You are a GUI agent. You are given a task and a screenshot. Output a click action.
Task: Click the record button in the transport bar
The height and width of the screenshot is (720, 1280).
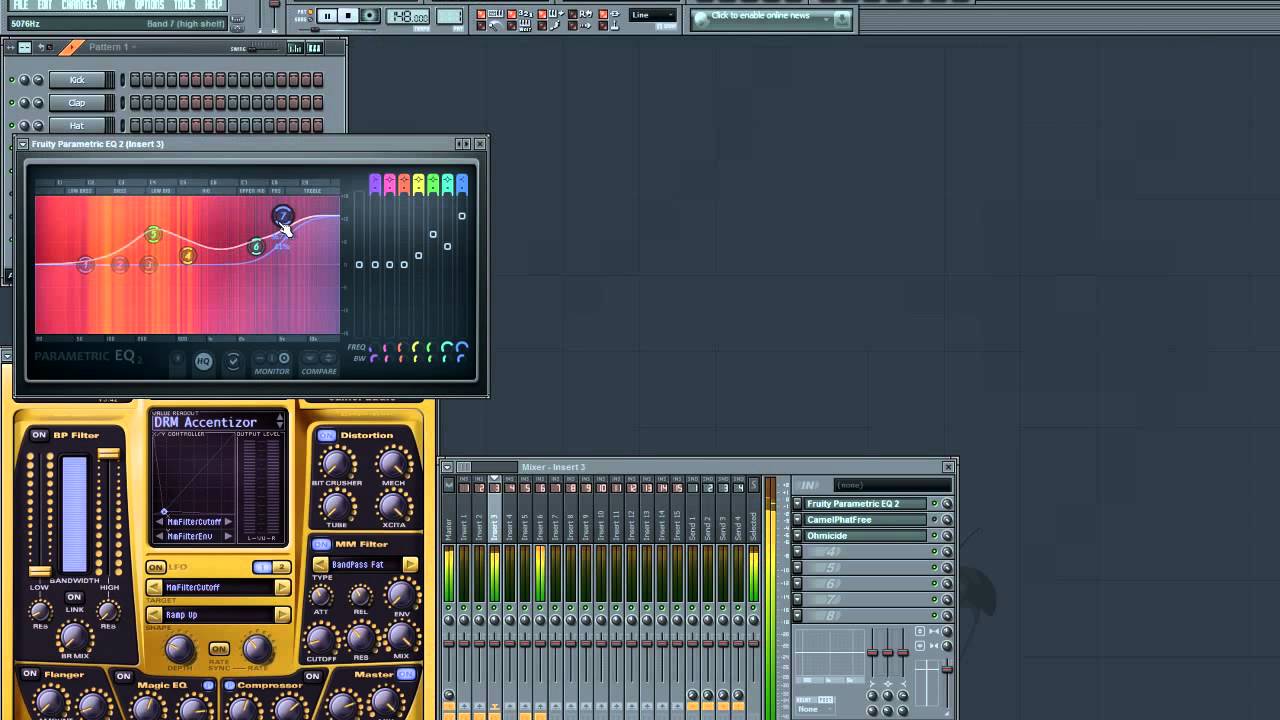click(x=370, y=16)
